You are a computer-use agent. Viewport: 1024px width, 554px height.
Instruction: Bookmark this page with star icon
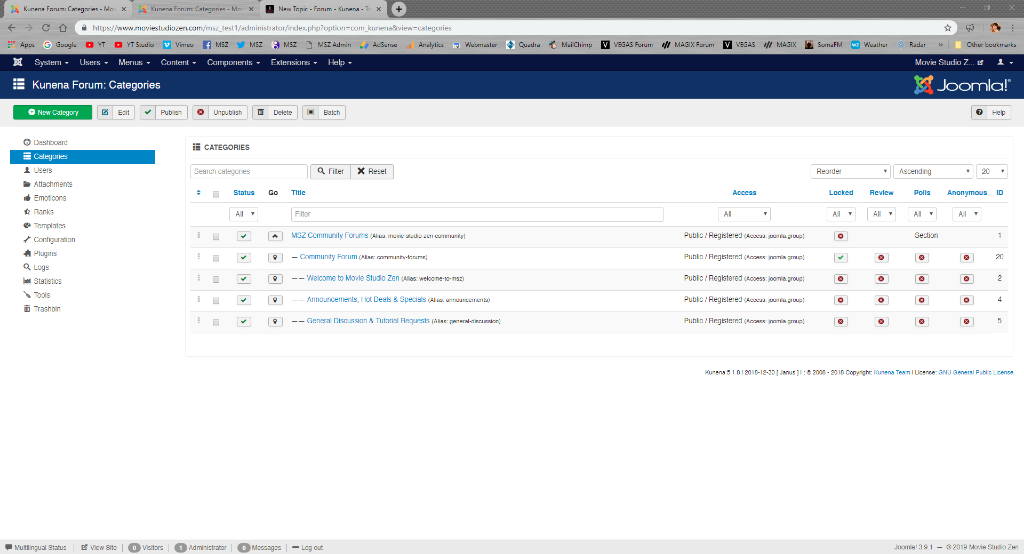pos(948,28)
